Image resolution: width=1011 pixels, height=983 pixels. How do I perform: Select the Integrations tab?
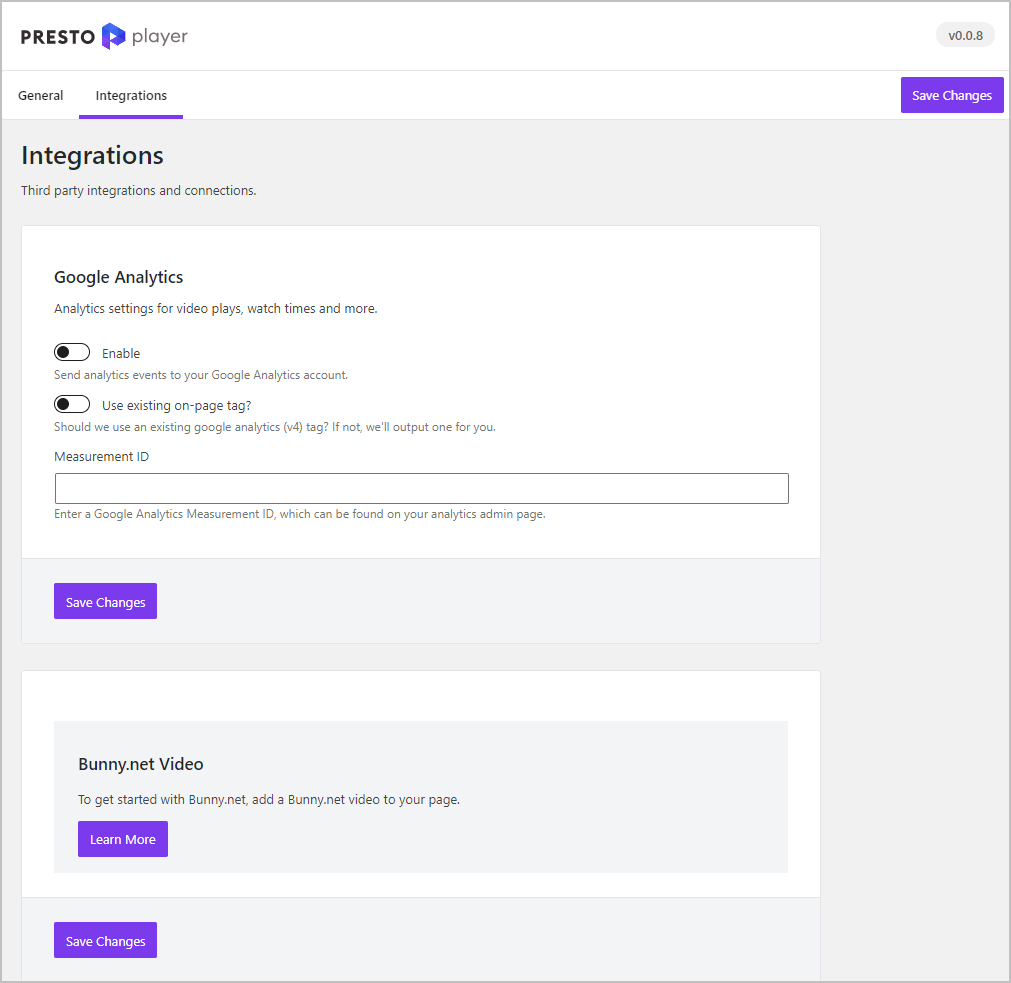(130, 95)
